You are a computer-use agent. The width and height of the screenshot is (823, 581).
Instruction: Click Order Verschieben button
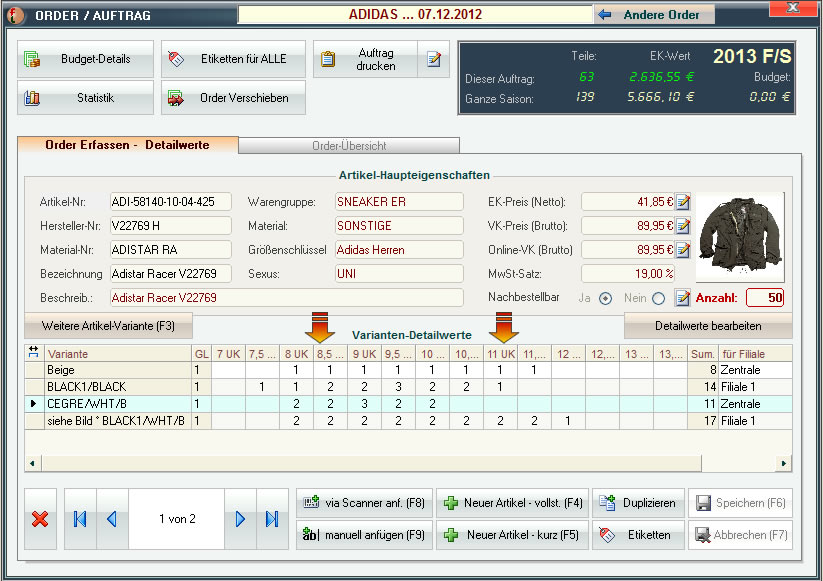pyautogui.click(x=233, y=98)
